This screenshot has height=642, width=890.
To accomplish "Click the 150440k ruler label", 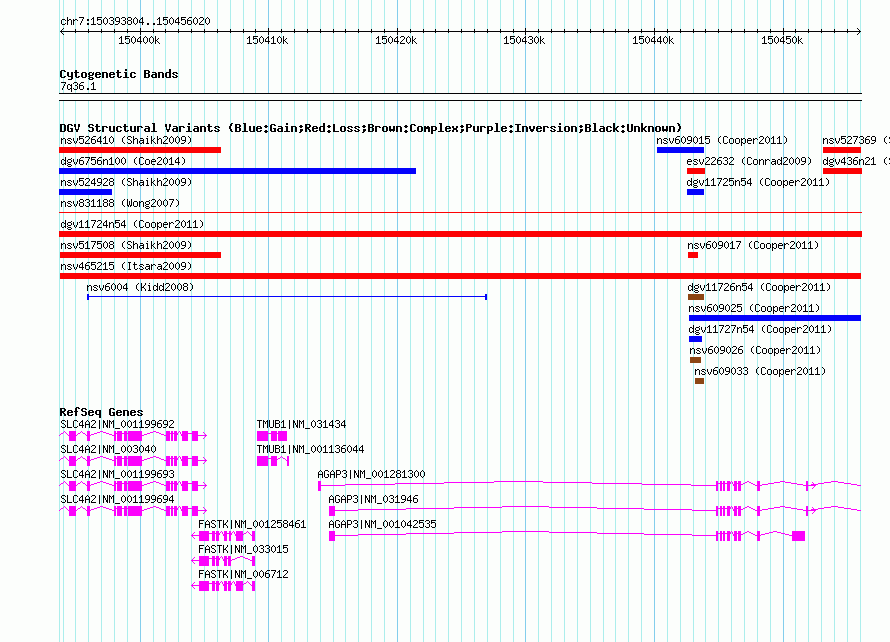I will (x=653, y=40).
